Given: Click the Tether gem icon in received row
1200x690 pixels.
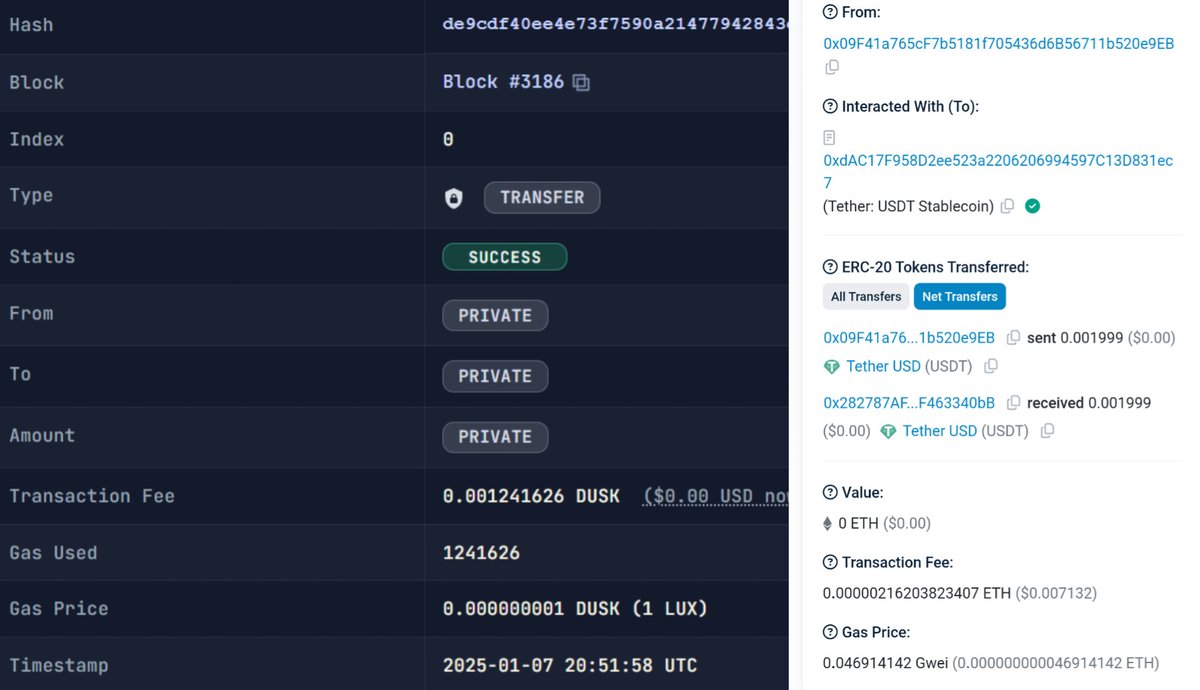Looking at the screenshot, I should coord(887,431).
